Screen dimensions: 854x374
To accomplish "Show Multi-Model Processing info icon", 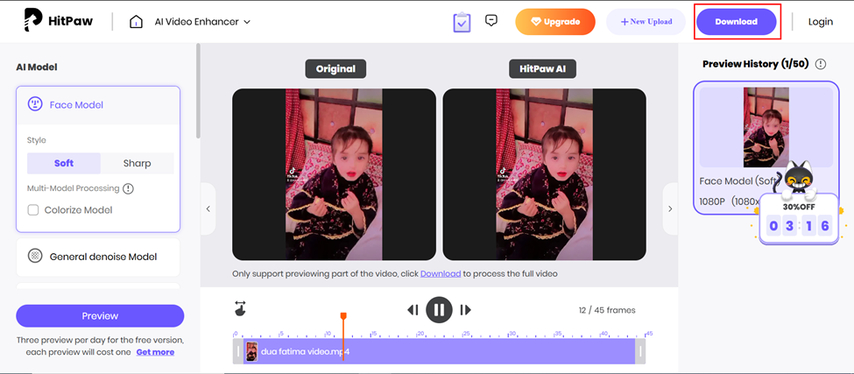I will tap(128, 189).
